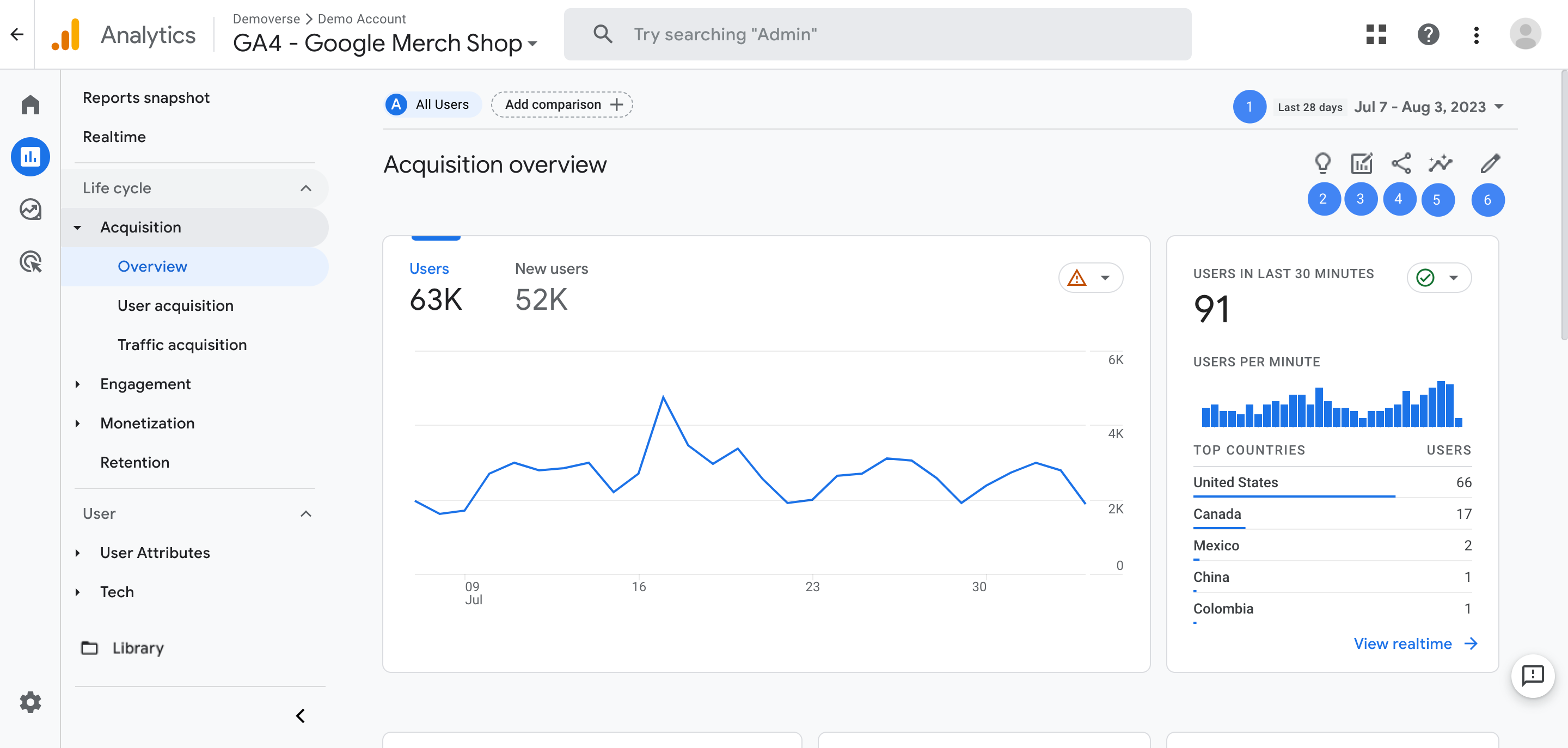Open the three-dot more options menu
The width and height of the screenshot is (1568, 748).
[x=1475, y=35]
